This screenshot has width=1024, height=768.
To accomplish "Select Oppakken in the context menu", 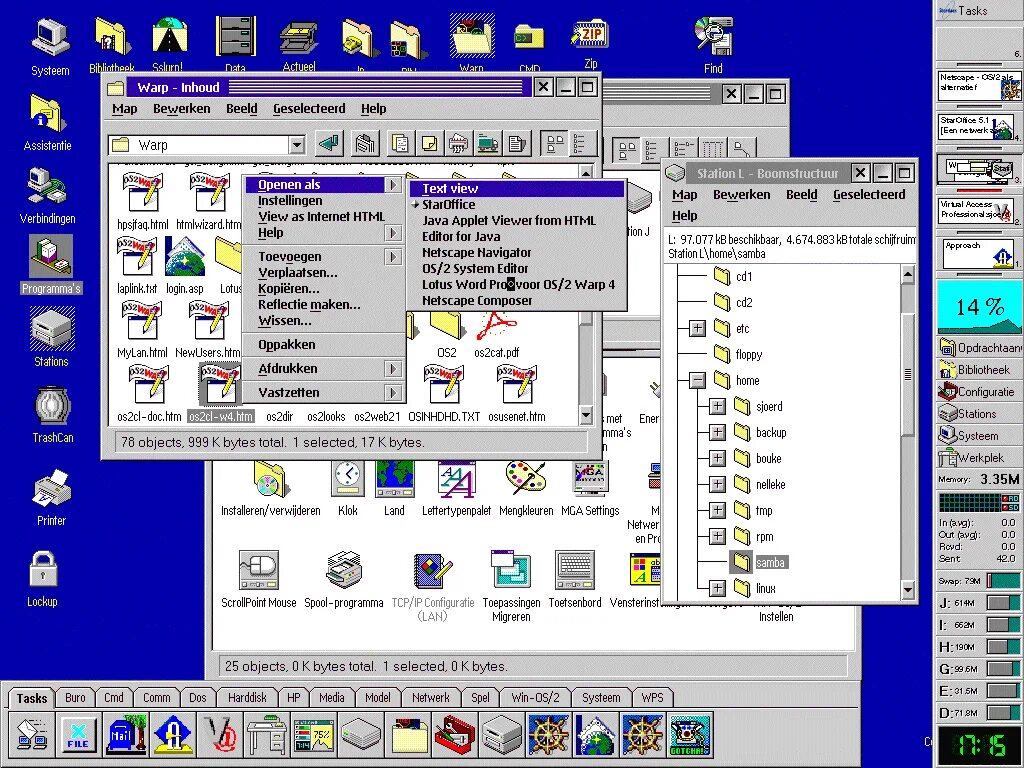I will (324, 345).
